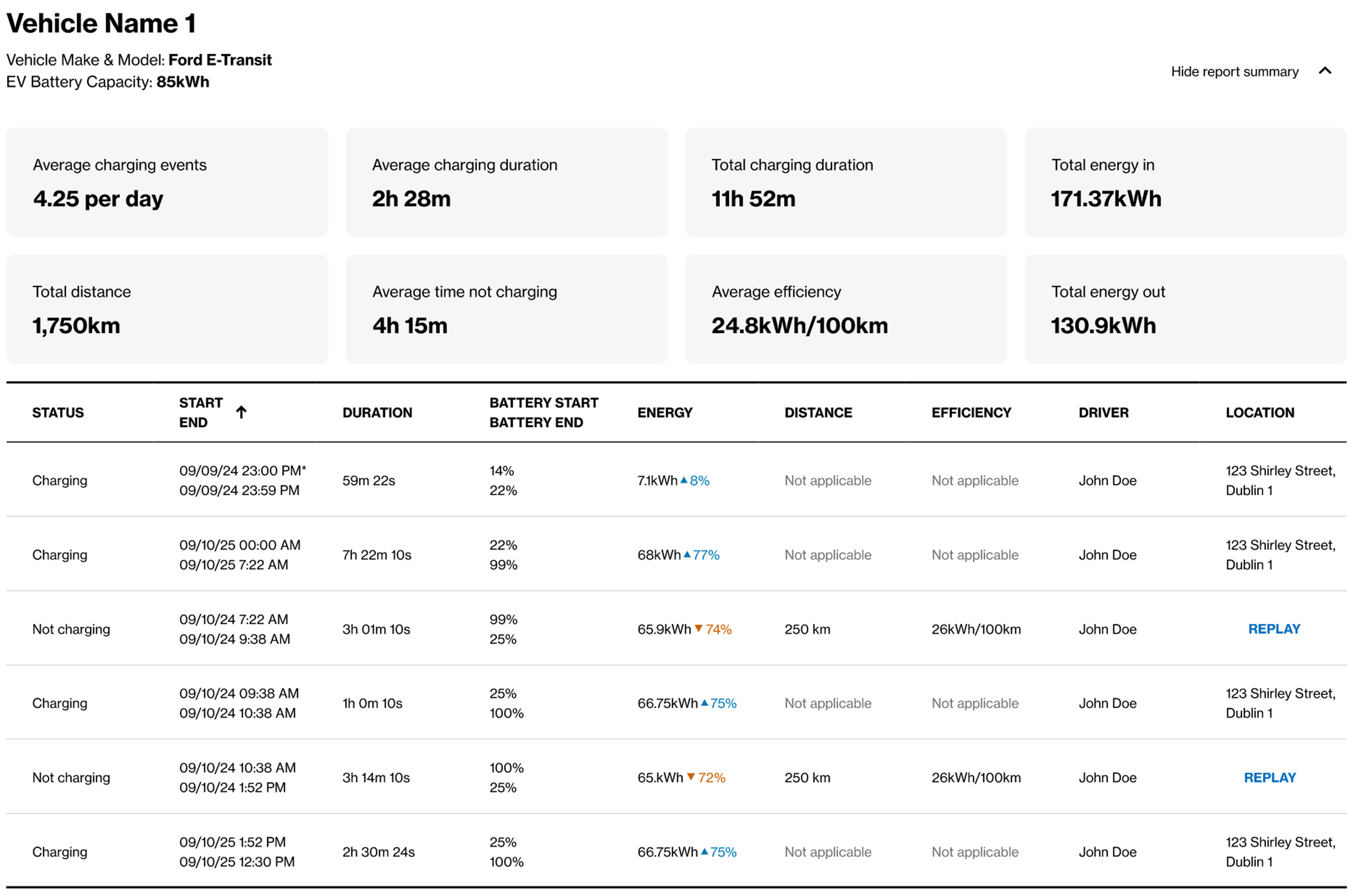Click the blue up triangle beside 77%
Screen dimensions: 1348x896
click(x=687, y=554)
